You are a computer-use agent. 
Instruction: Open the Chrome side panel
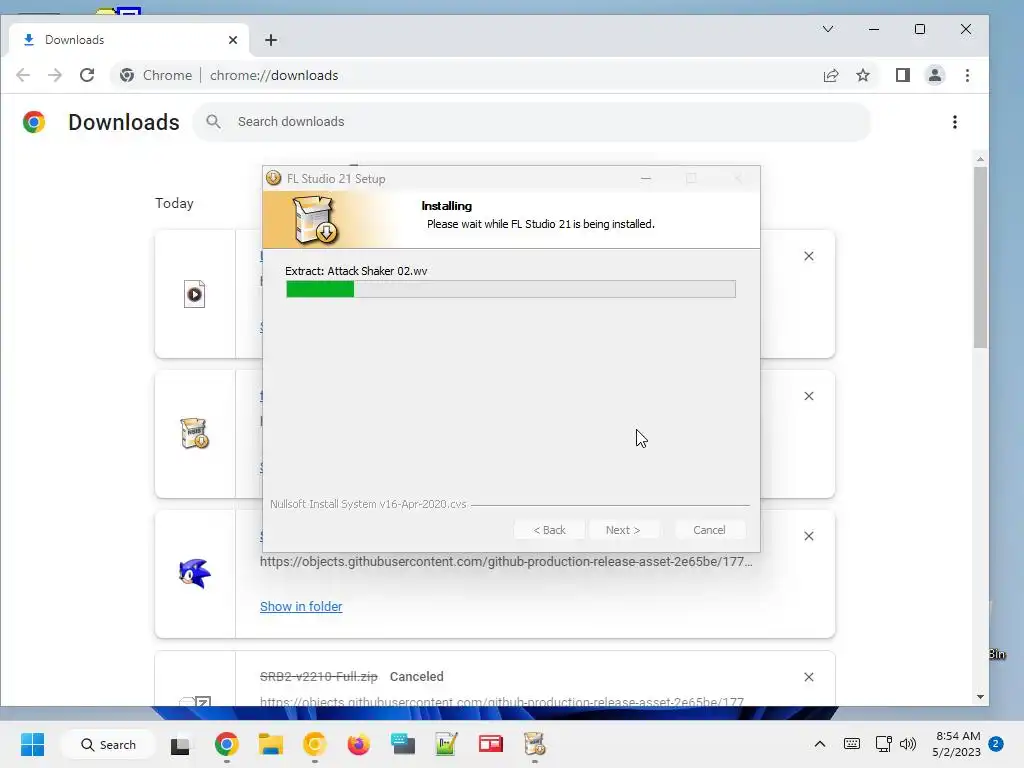click(x=903, y=75)
